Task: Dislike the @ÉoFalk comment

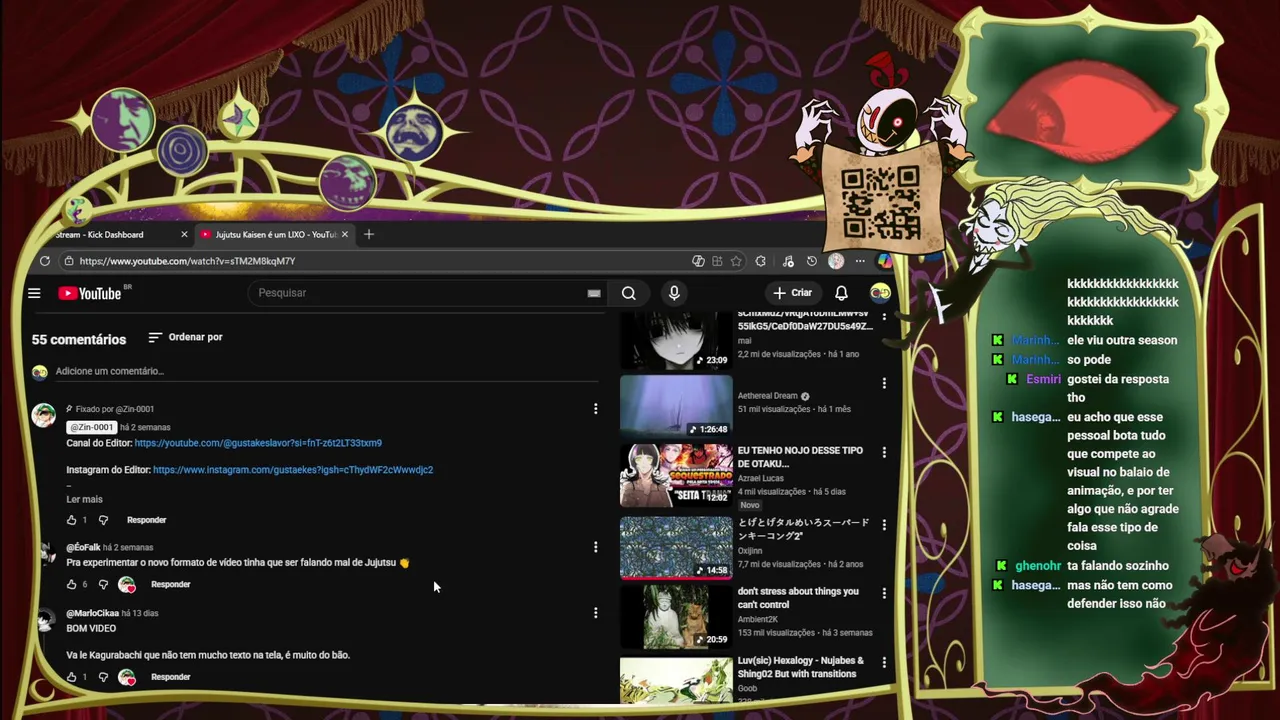Action: point(103,584)
